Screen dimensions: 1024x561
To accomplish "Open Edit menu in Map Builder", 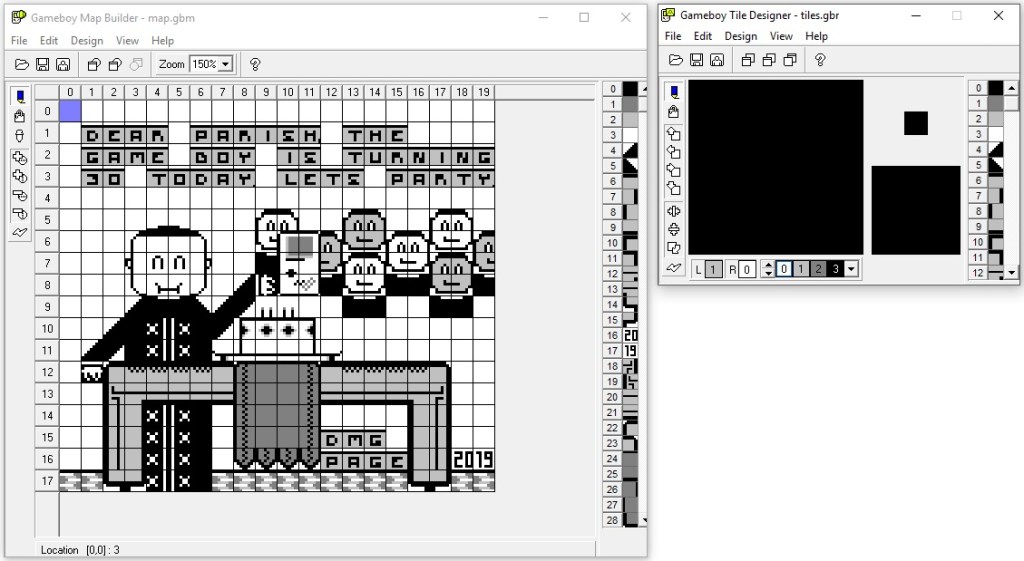I will click(49, 40).
